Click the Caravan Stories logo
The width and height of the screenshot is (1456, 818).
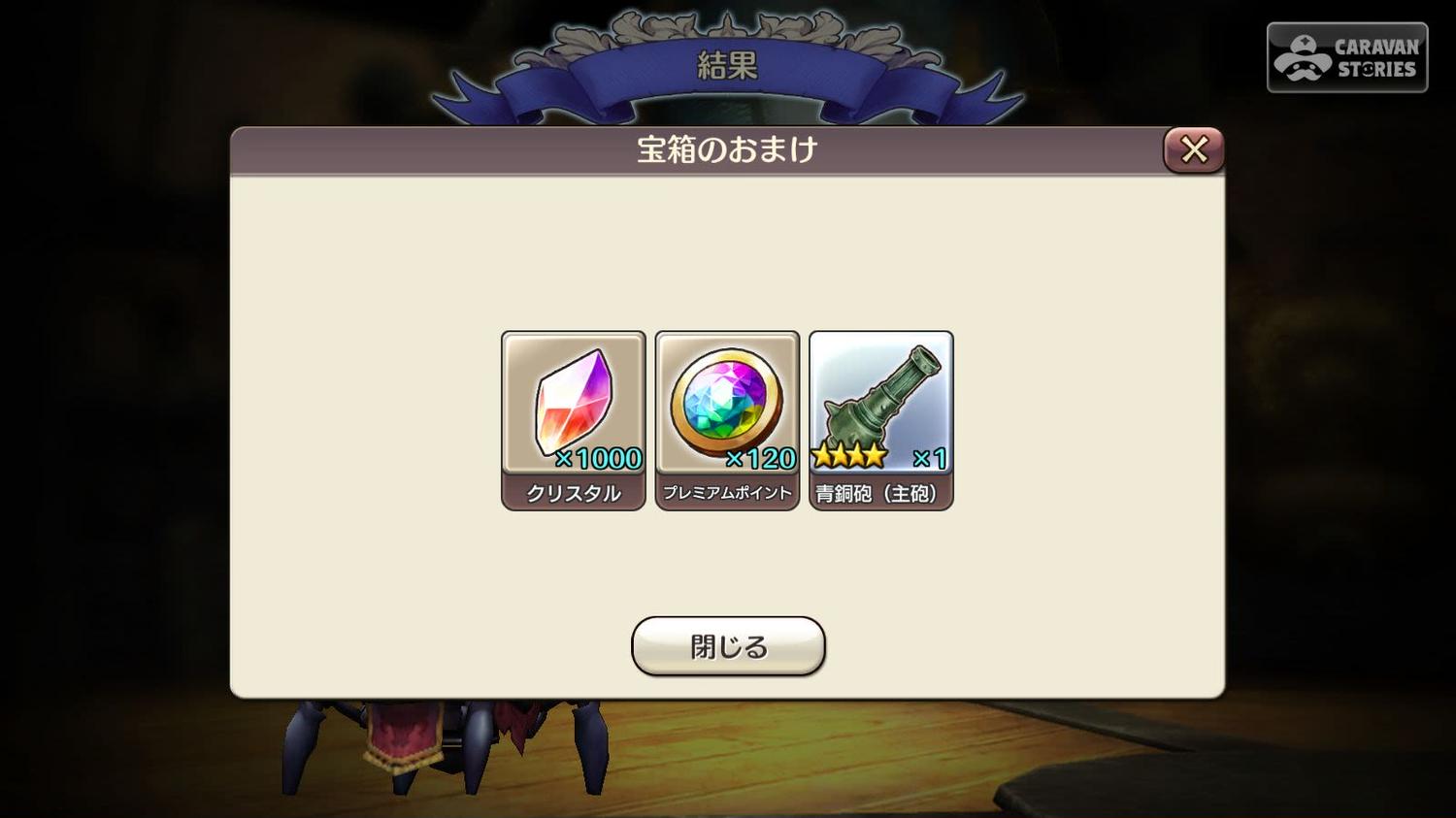1347,57
